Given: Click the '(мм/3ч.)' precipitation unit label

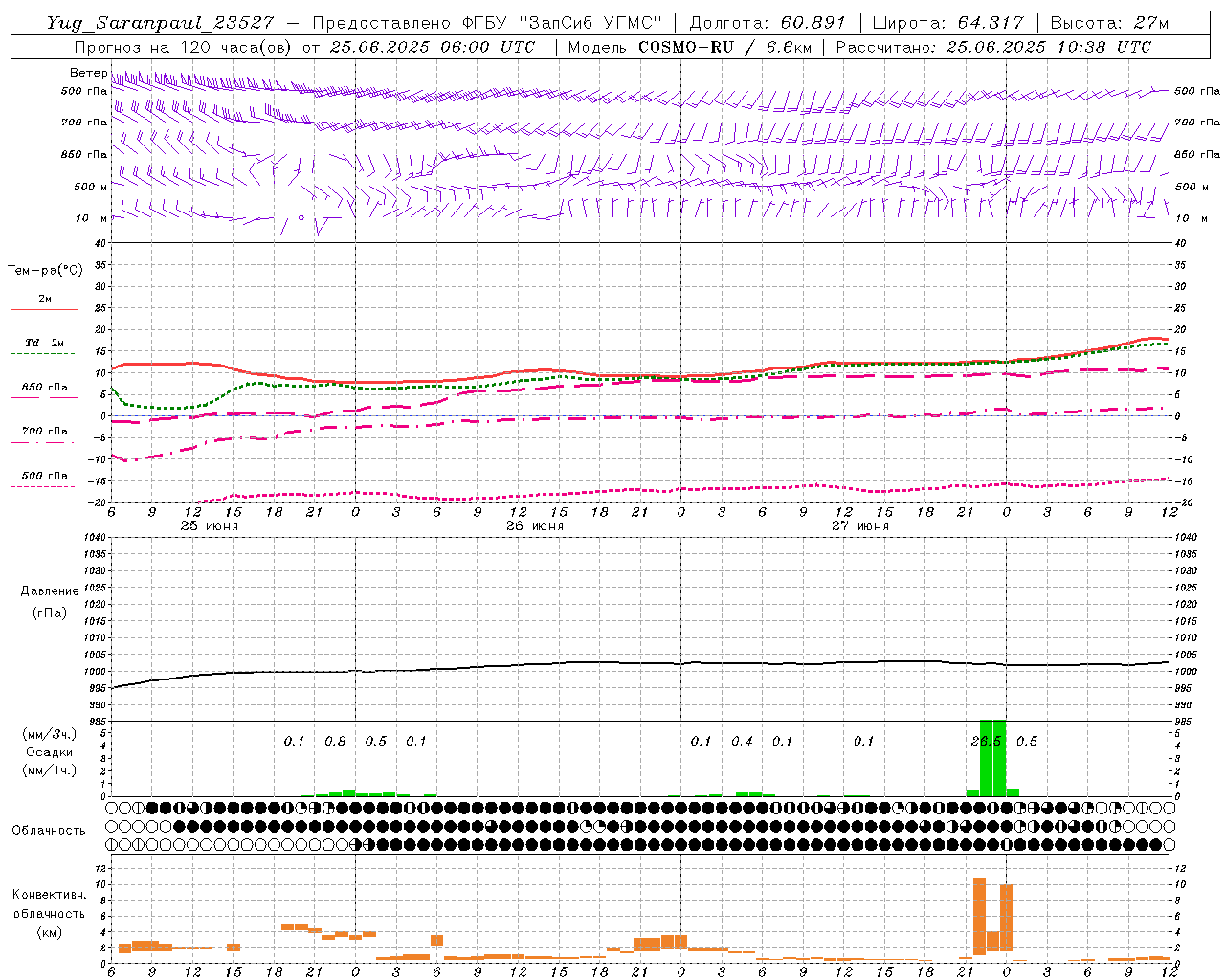Looking at the screenshot, I should [x=50, y=734].
